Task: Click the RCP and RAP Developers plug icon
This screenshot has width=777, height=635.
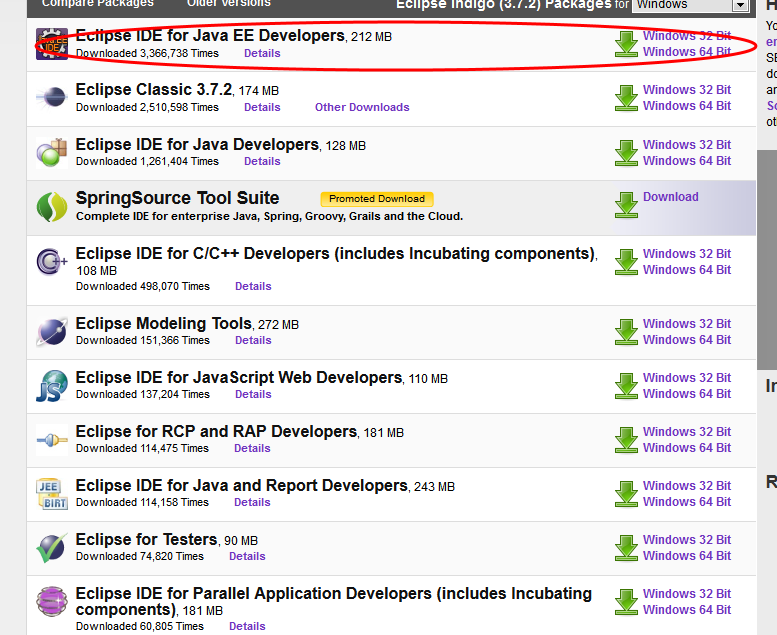Action: coord(52,440)
